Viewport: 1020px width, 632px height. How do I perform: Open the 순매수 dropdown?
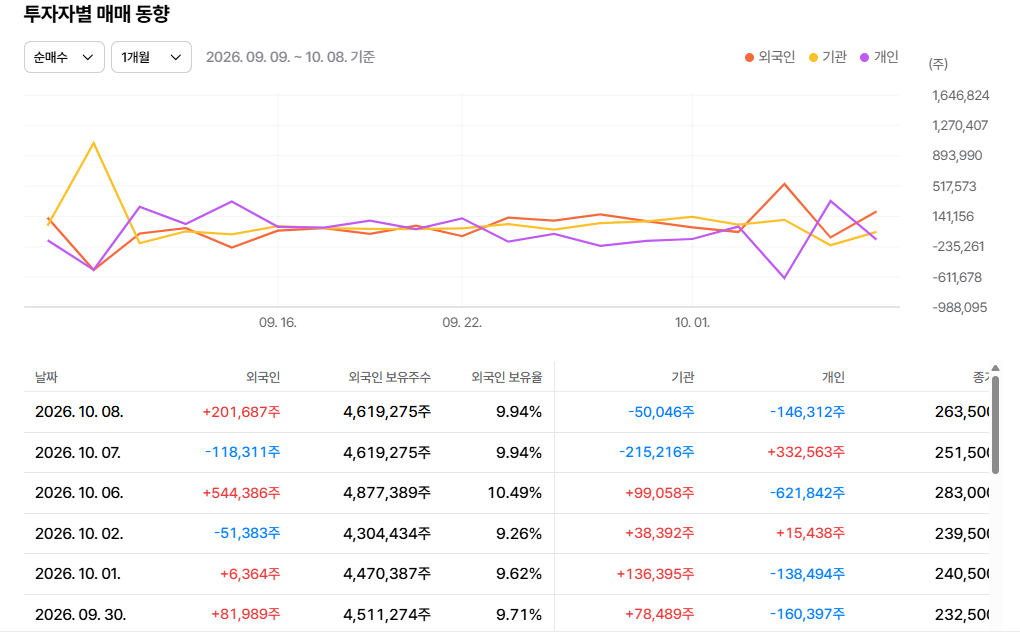[x=64, y=57]
